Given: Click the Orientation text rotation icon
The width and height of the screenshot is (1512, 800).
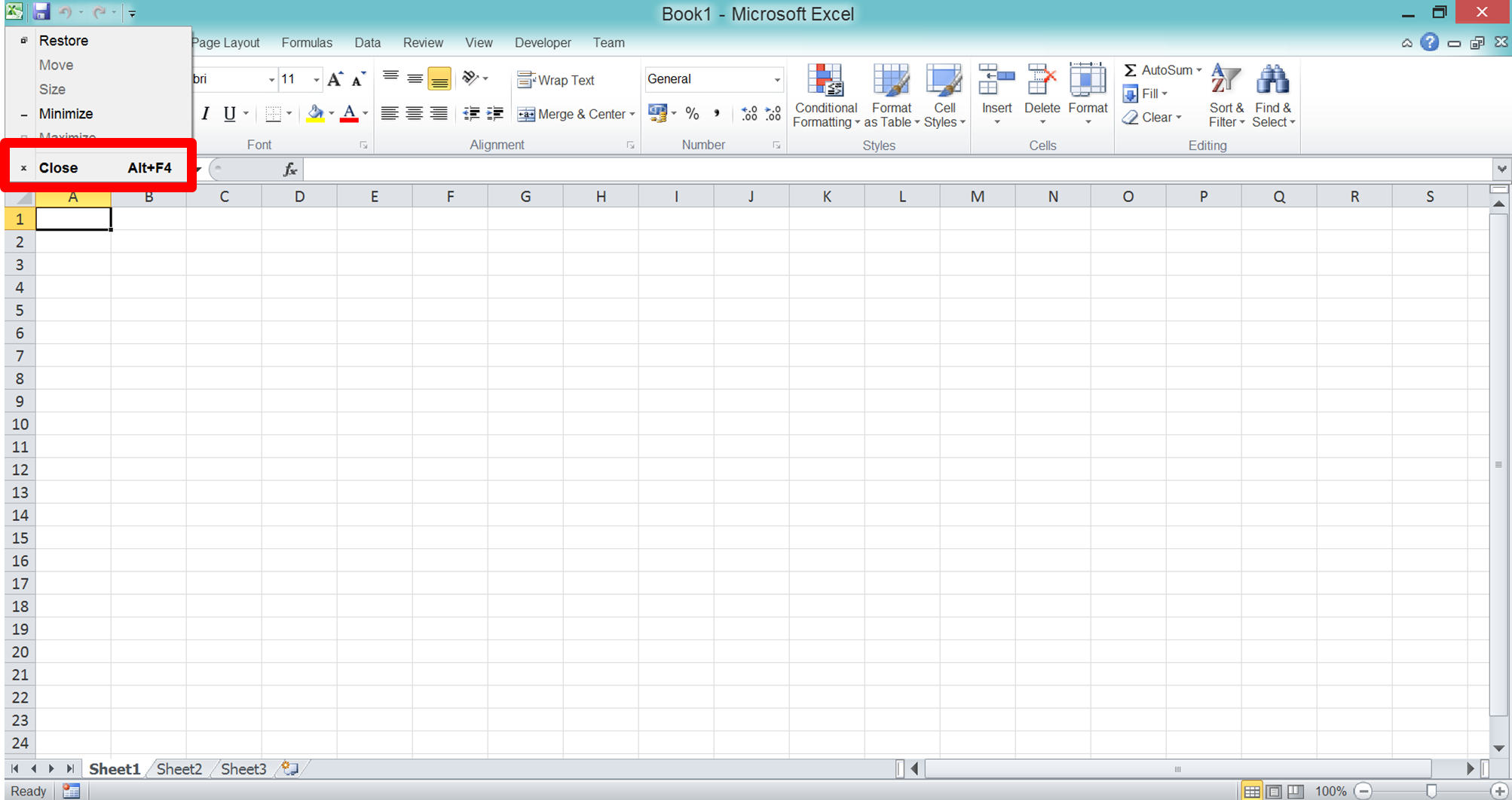Looking at the screenshot, I should pos(471,78).
